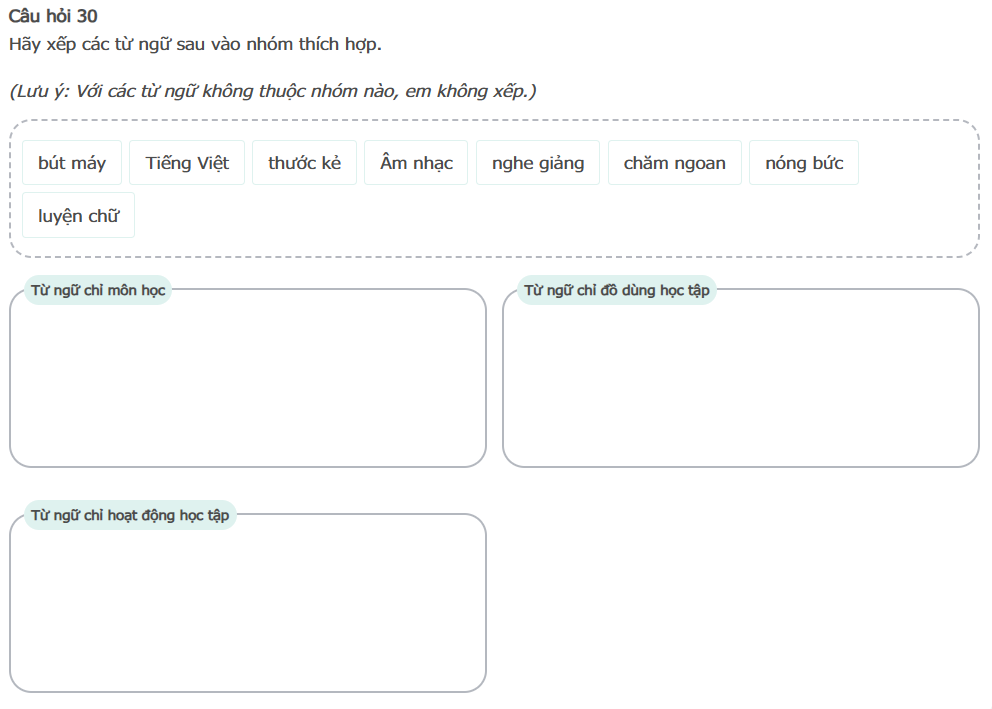Click the italic 'Lưu ý' note text

tap(272, 91)
